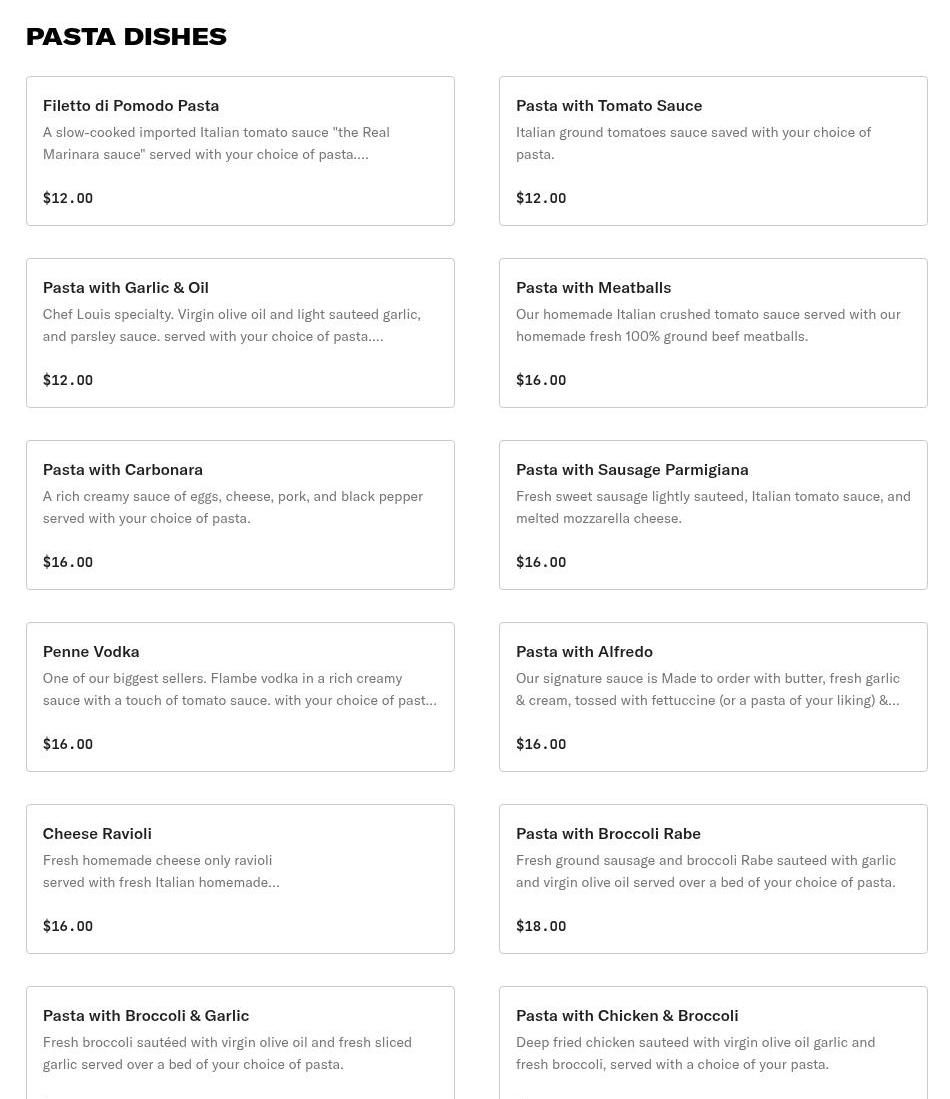The image size is (950, 1099).
Task: Click the $16.00 price under Pasta with Carbonara
Action: (68, 562)
